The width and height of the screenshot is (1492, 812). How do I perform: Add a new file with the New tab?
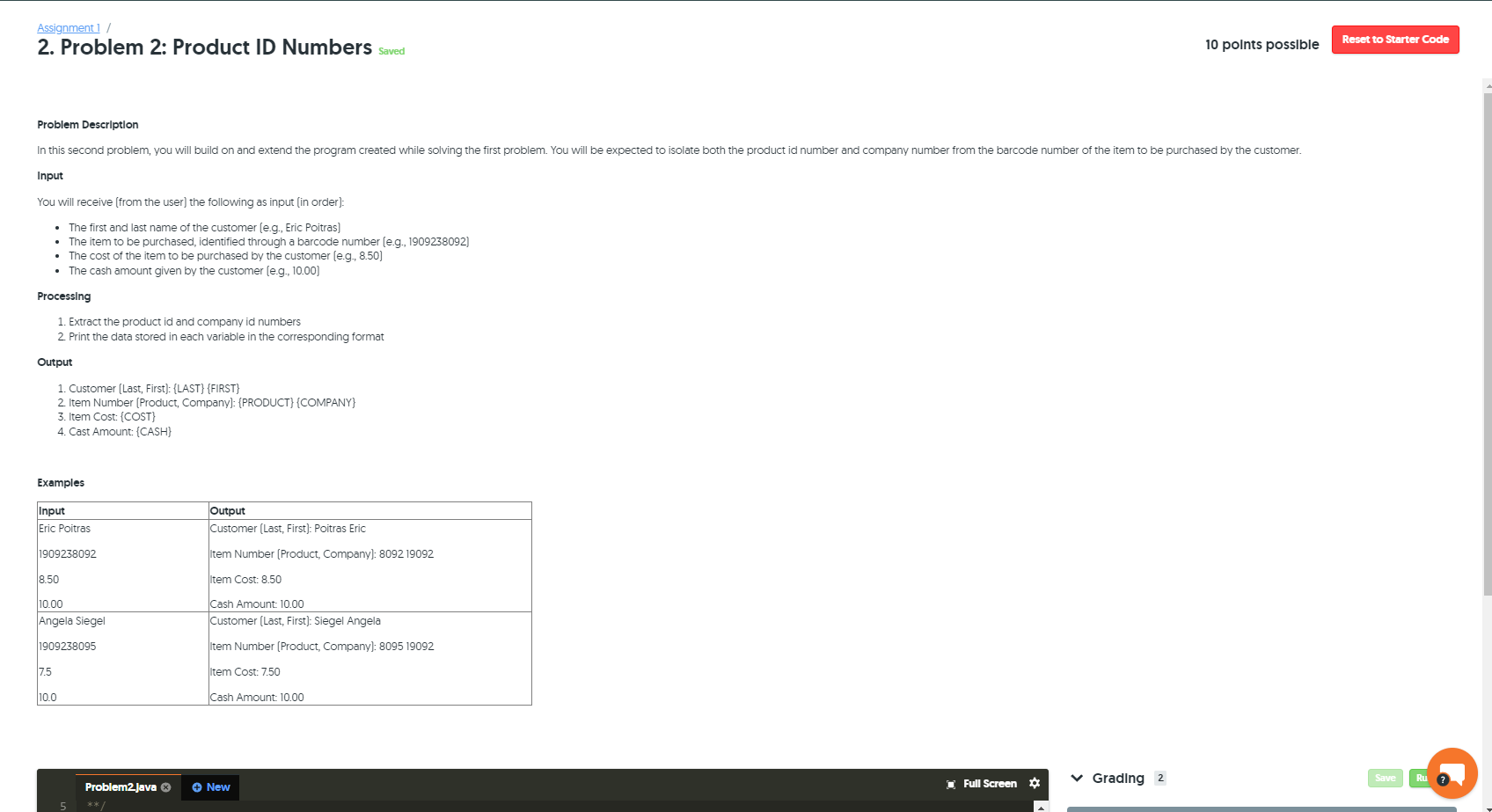pos(211,787)
